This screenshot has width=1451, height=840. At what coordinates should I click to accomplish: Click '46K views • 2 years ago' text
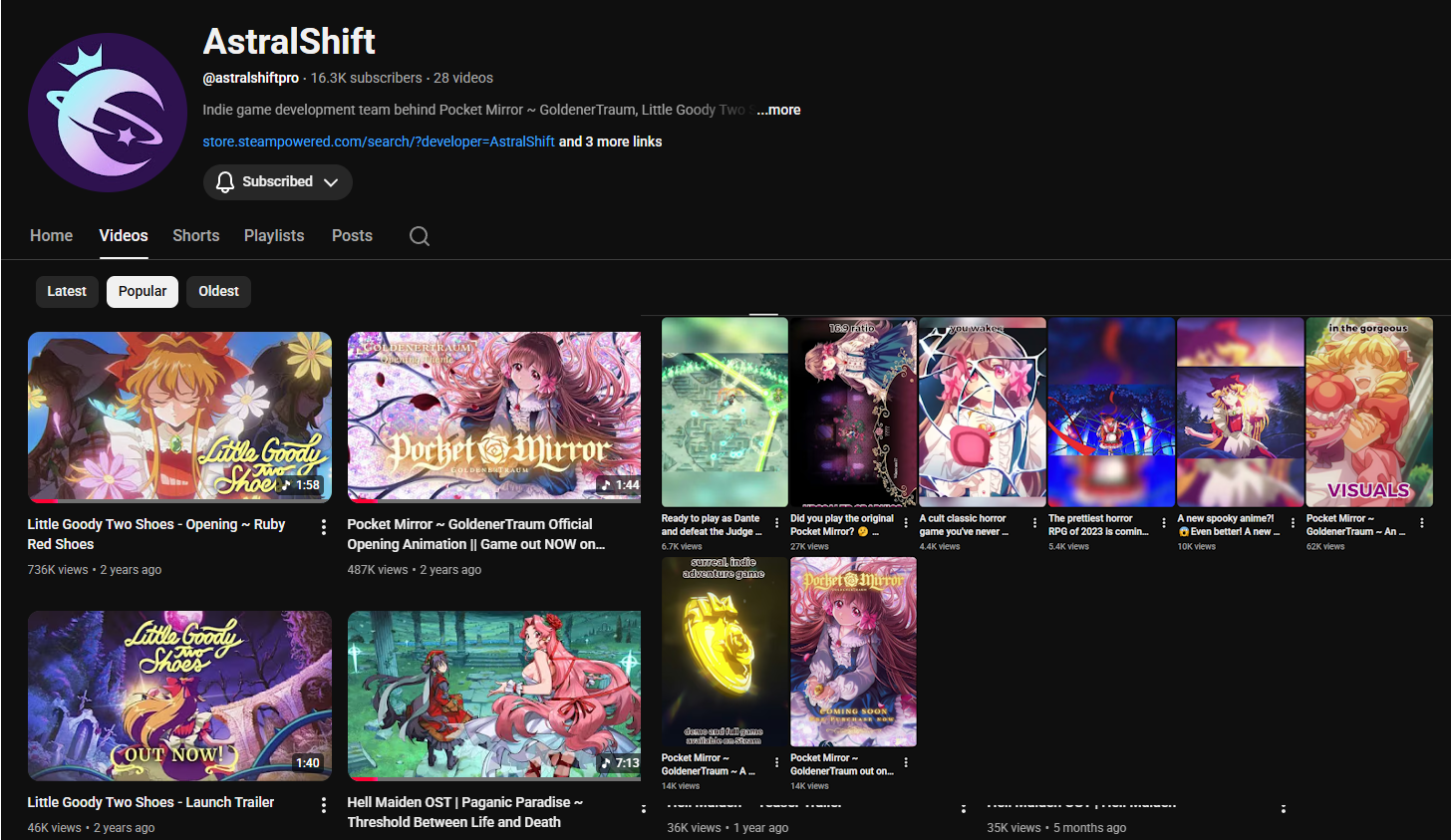point(92,828)
